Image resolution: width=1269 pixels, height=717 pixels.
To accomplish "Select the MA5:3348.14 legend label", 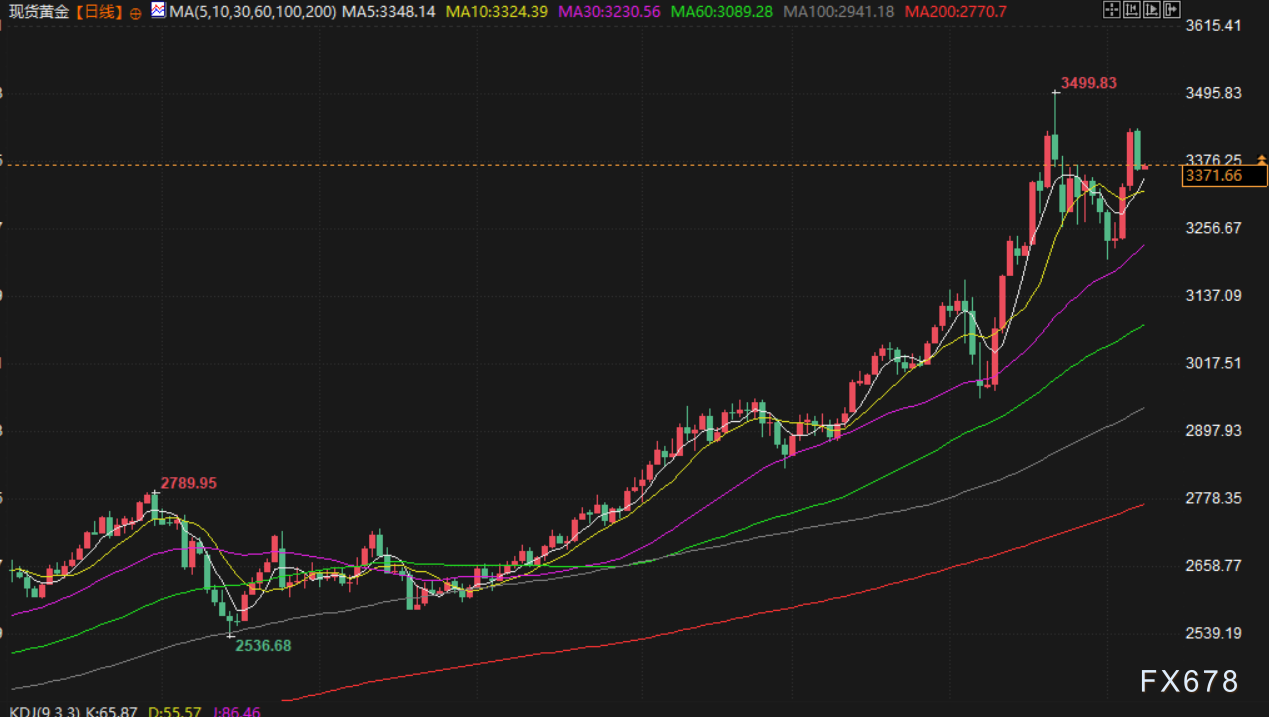I will pyautogui.click(x=389, y=12).
